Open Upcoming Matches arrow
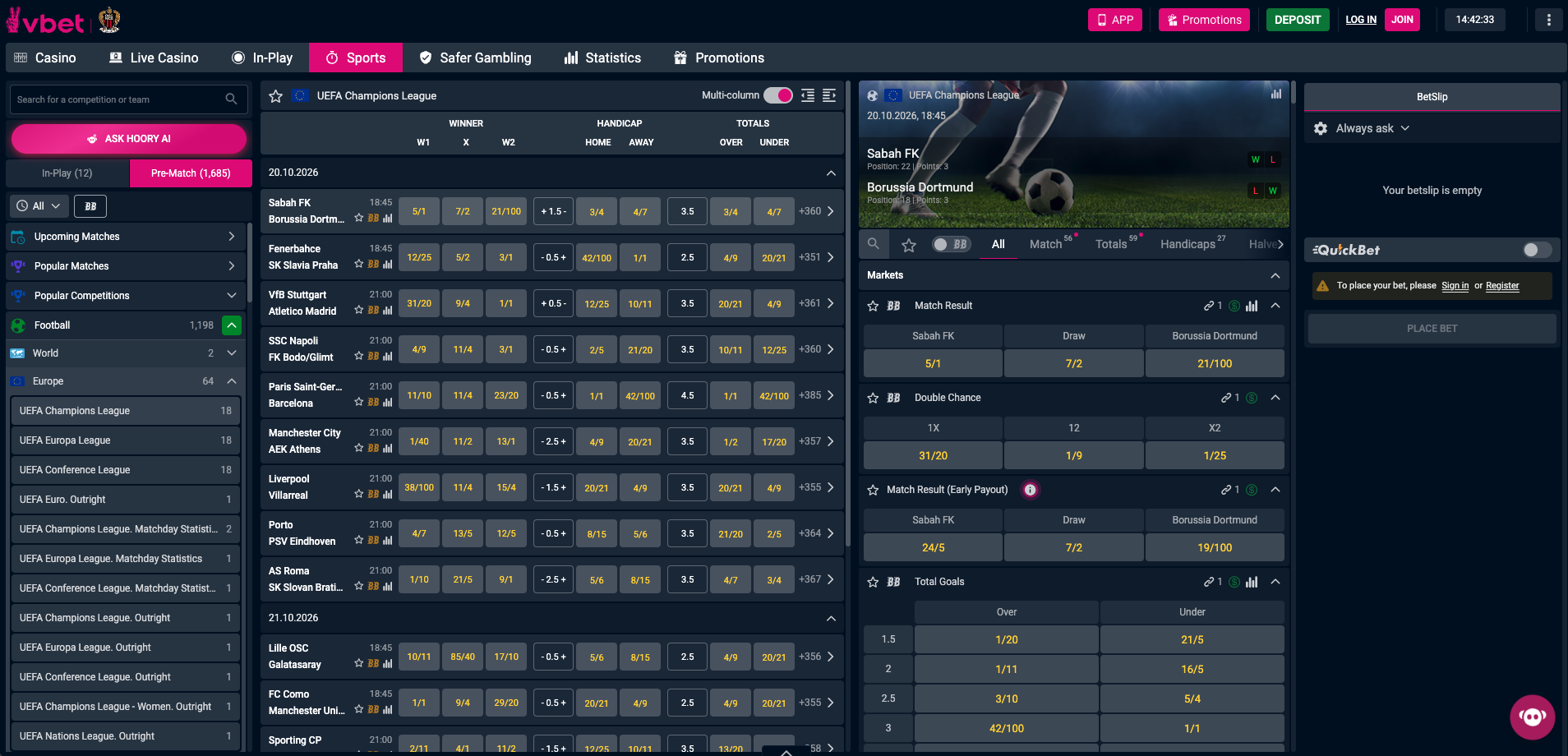The image size is (1568, 756). [232, 237]
